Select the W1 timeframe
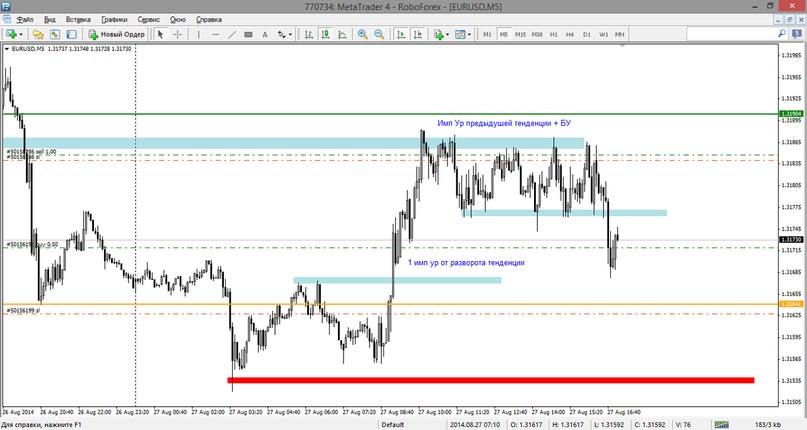This screenshot has height=430, width=807. tap(603, 34)
